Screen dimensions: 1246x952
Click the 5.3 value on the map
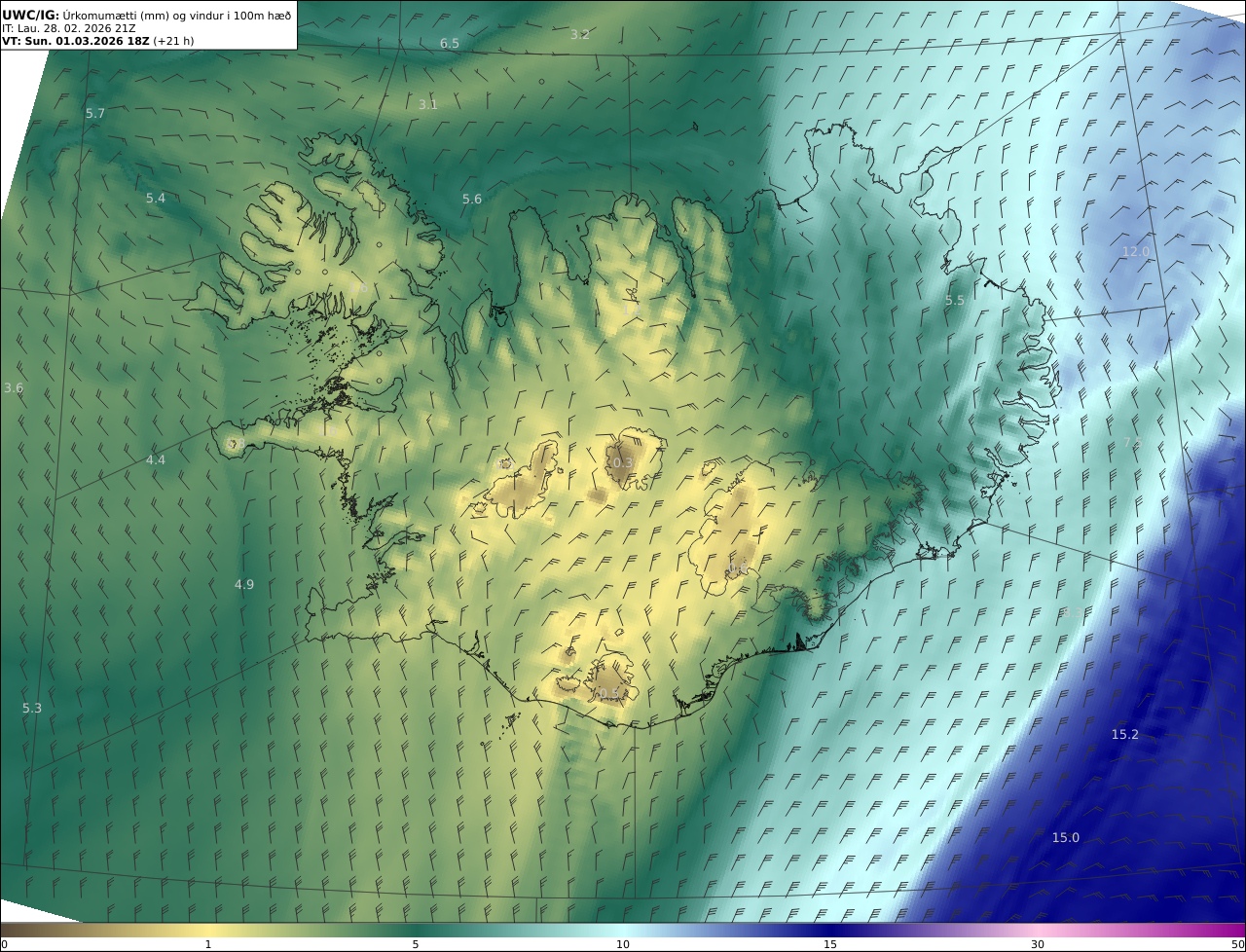coord(32,709)
